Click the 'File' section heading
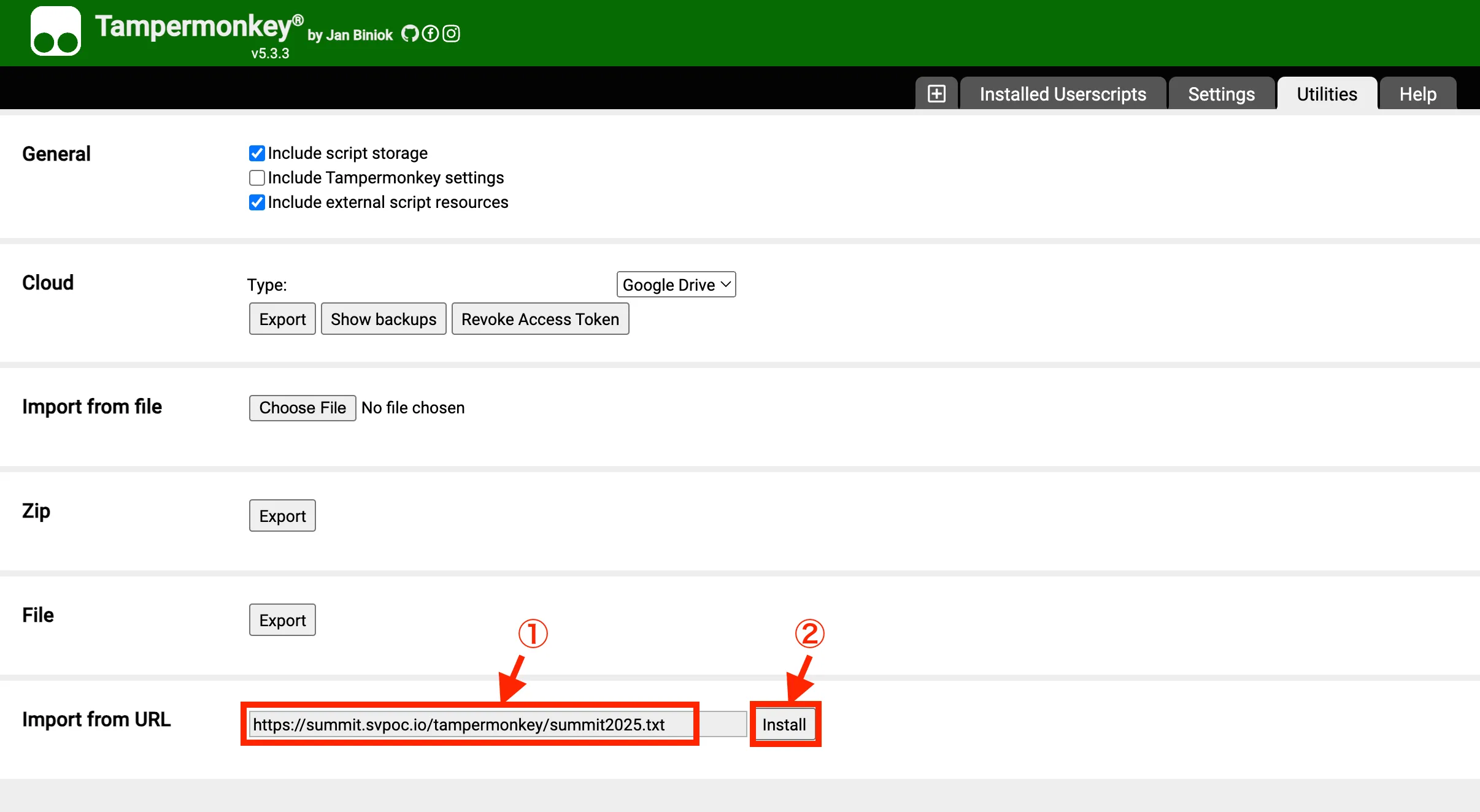 tap(38, 615)
